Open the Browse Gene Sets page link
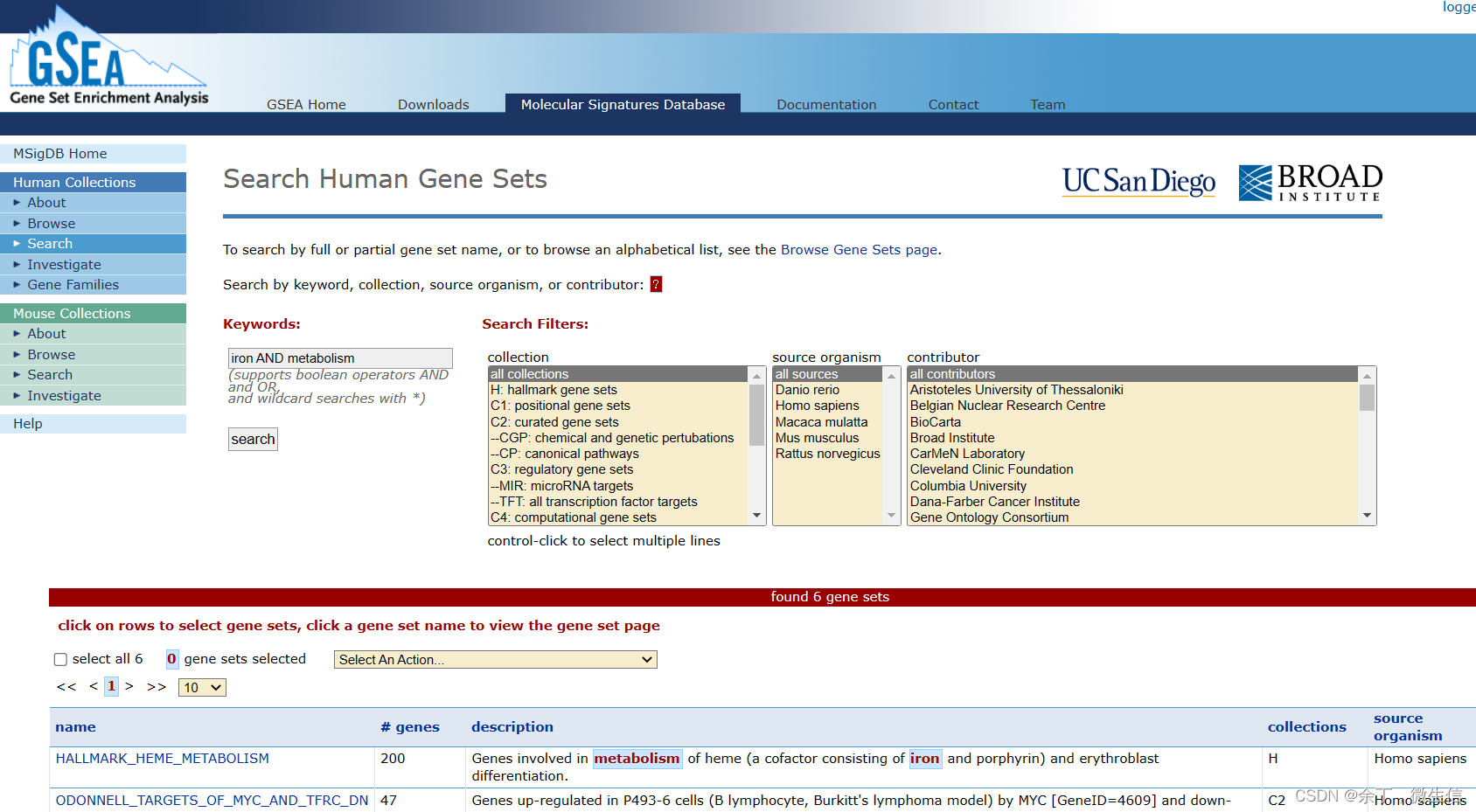The image size is (1476, 812). (859, 250)
